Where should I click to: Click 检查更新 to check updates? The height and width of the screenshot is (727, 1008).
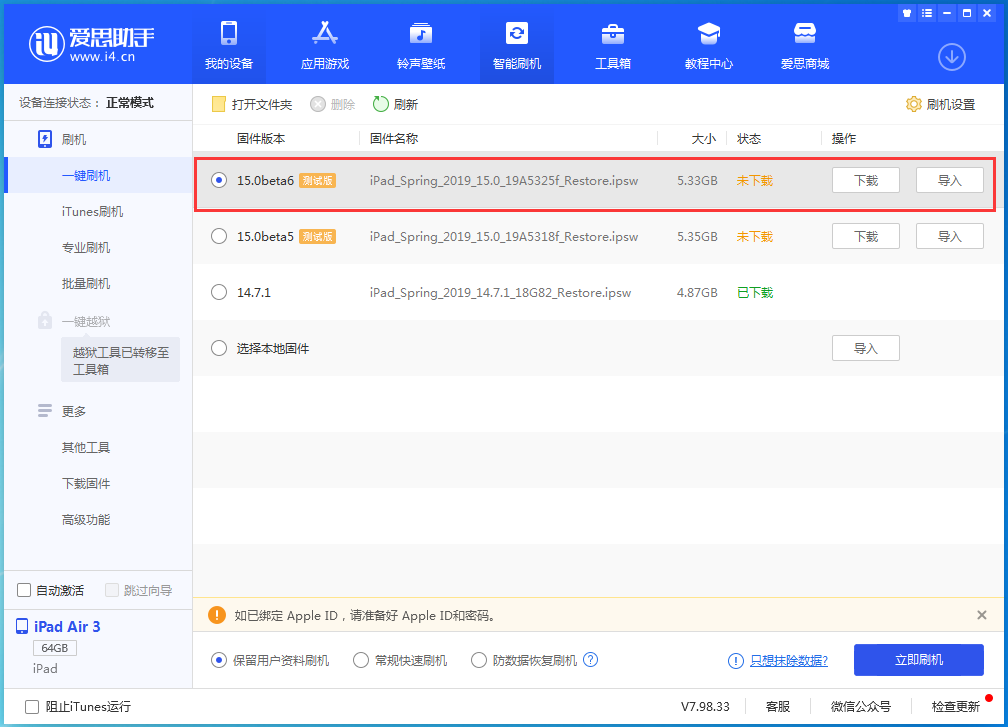point(955,707)
